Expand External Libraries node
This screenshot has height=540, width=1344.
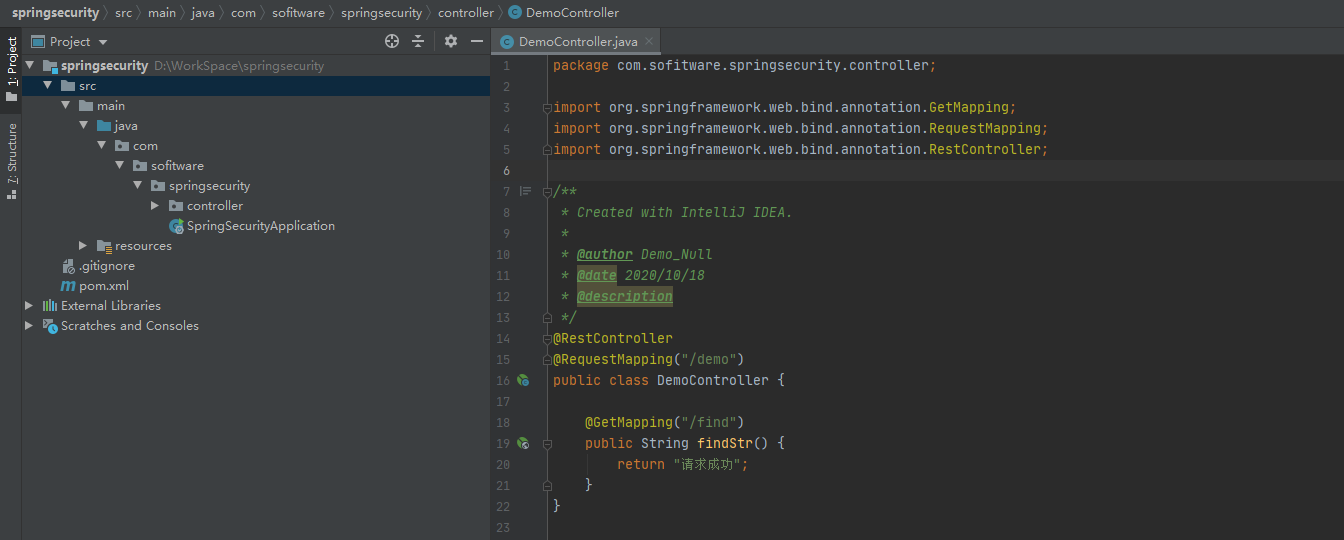[29, 306]
